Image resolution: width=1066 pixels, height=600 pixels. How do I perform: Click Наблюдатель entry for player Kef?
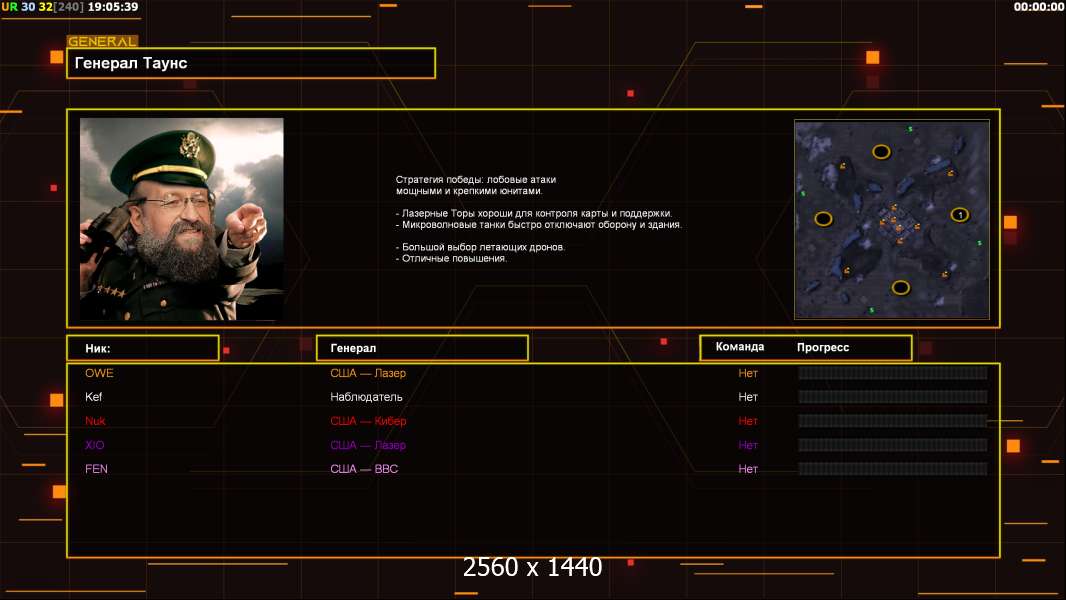[x=365, y=397]
